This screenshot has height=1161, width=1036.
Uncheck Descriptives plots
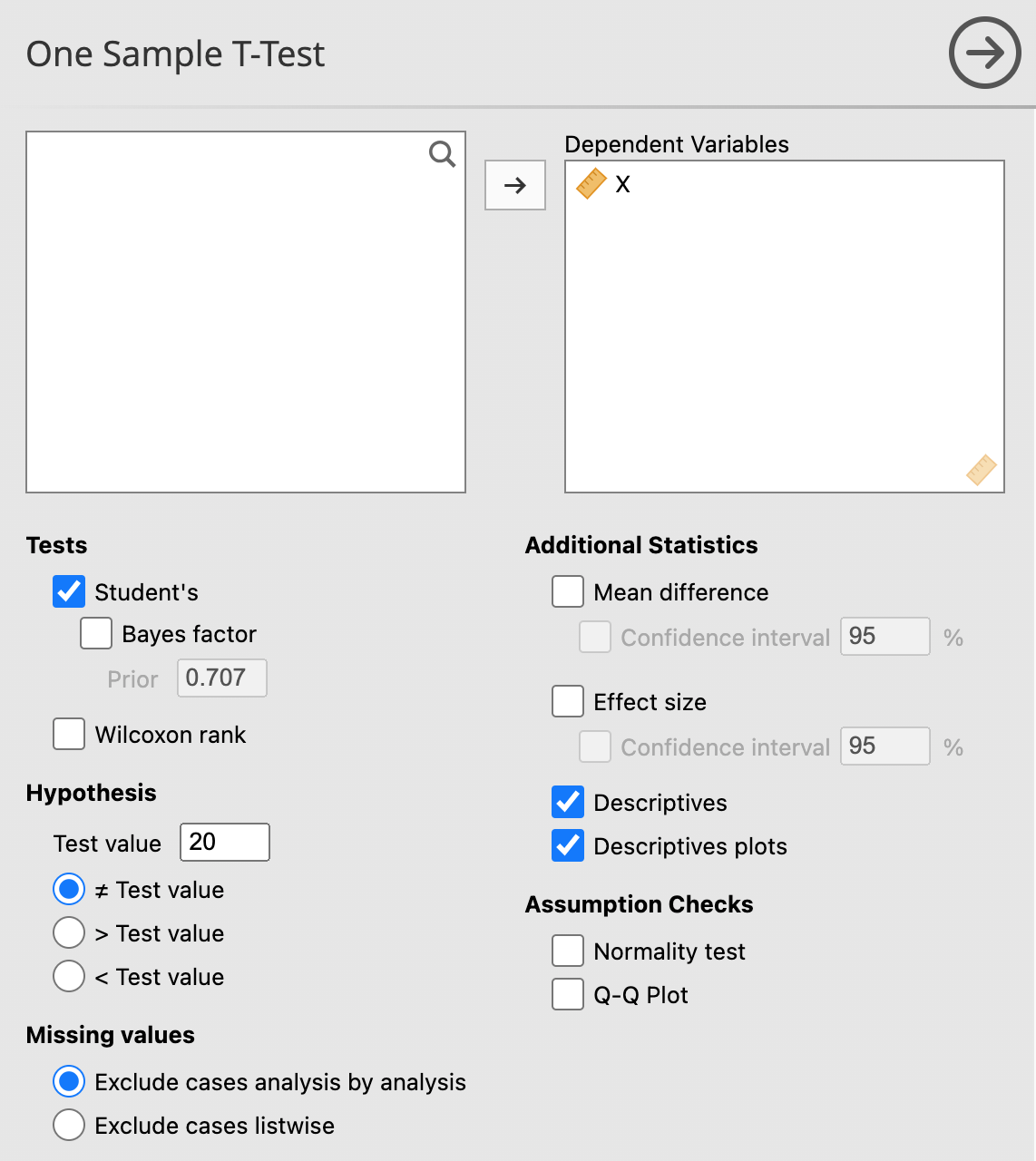pos(568,846)
